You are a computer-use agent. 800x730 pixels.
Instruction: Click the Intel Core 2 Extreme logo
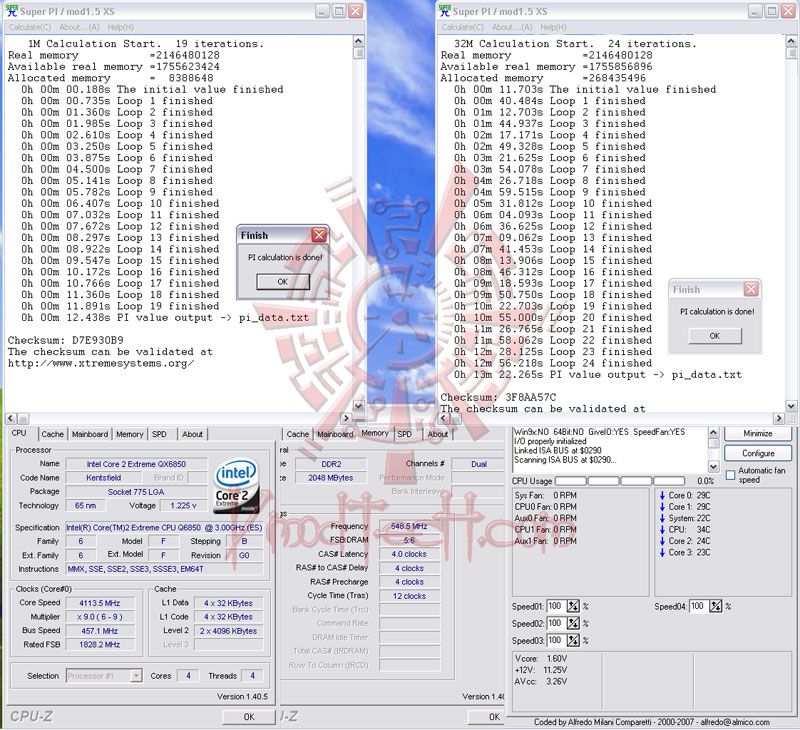coord(236,485)
